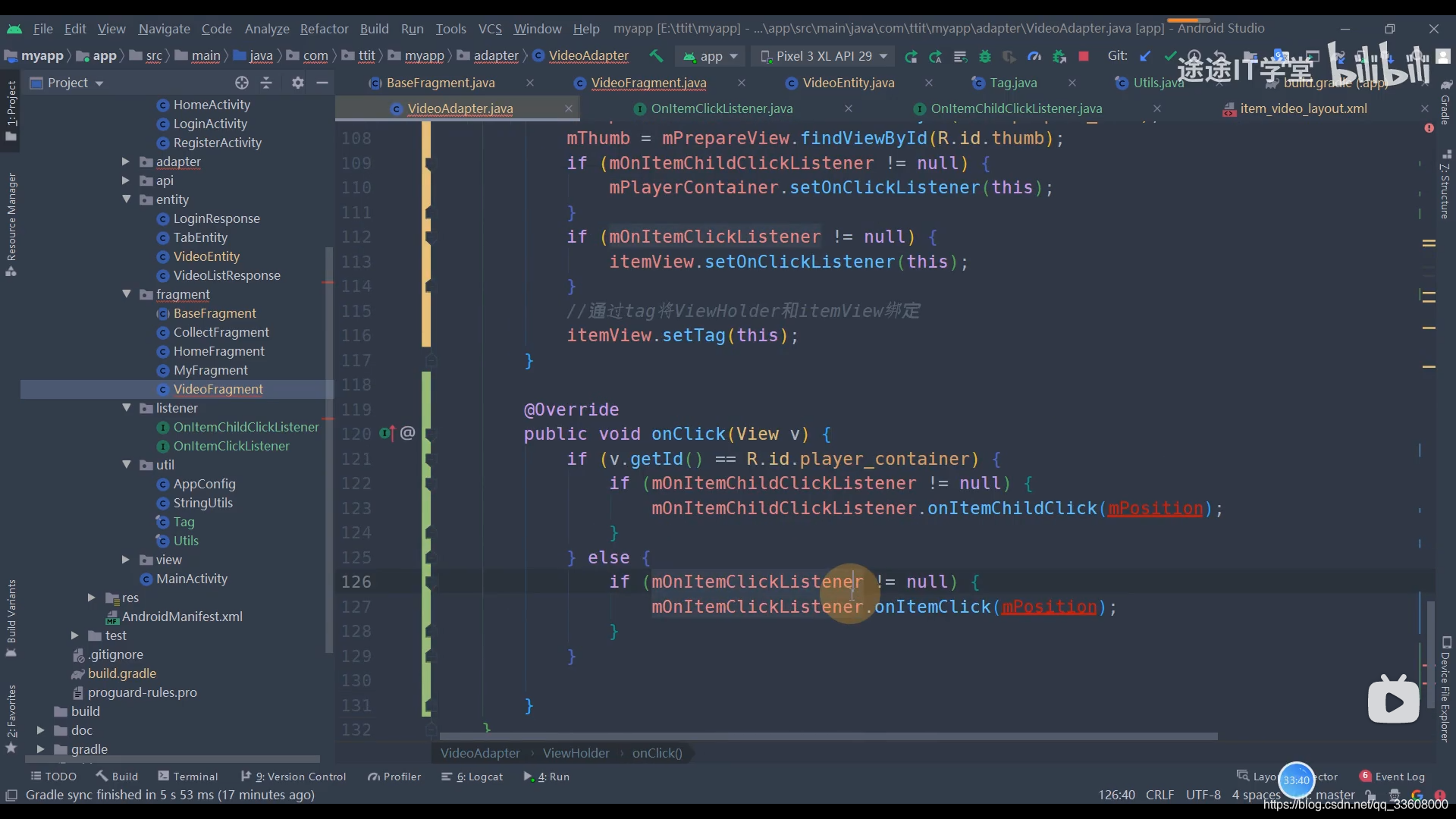
Task: Click the Run app icon in toolbar
Action: tap(911, 56)
